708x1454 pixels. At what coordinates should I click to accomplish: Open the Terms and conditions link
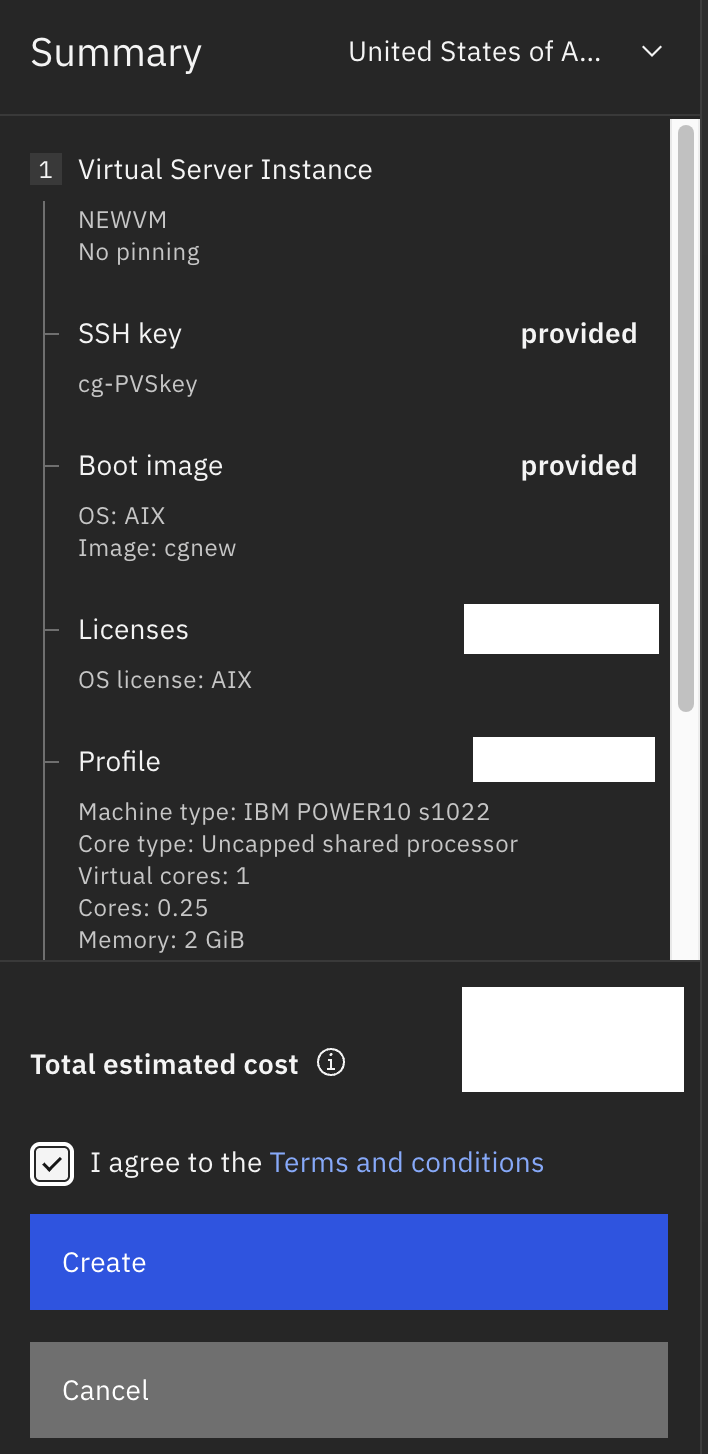click(407, 1163)
